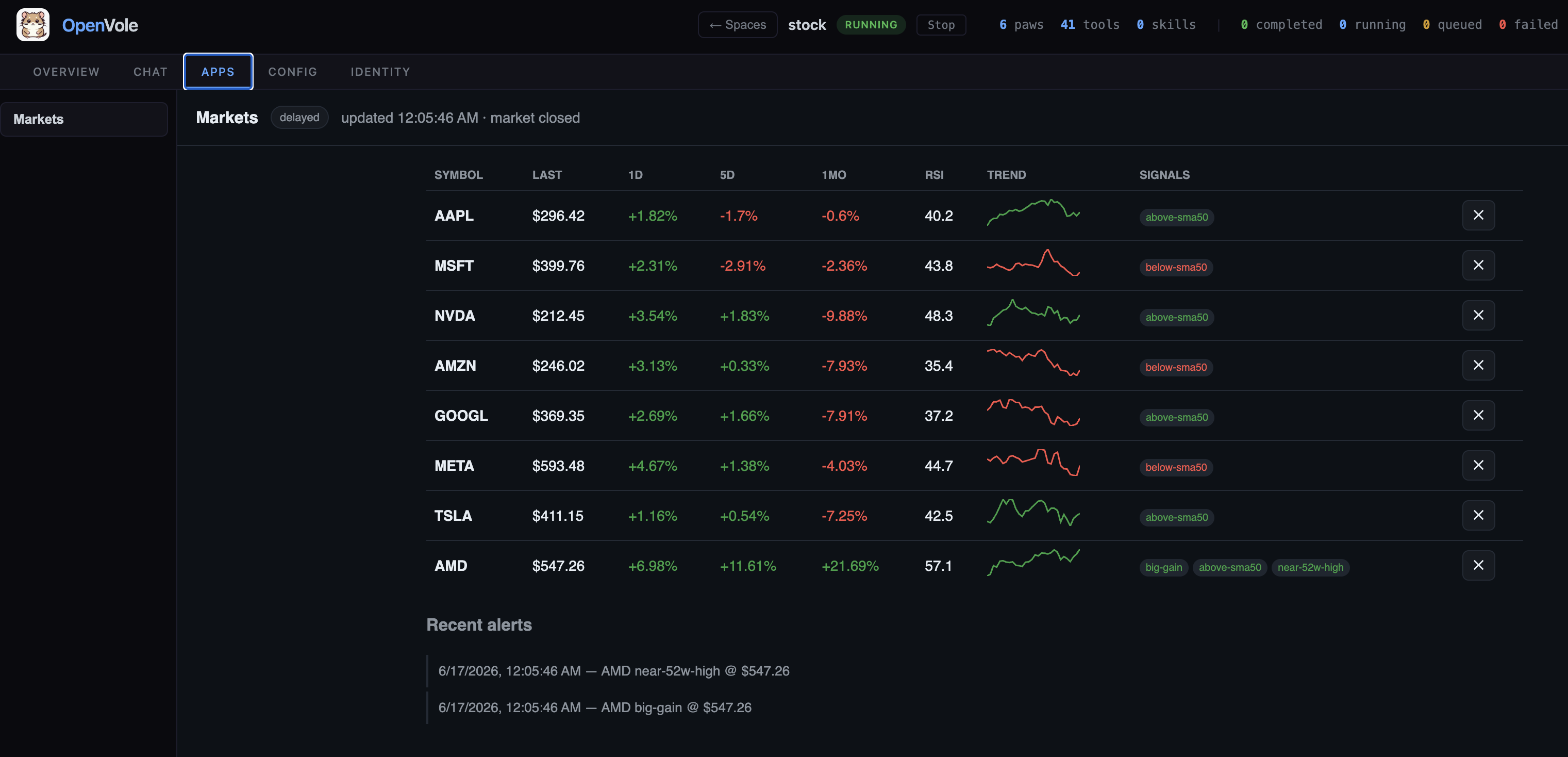Click the 0 queued counter

1452,25
